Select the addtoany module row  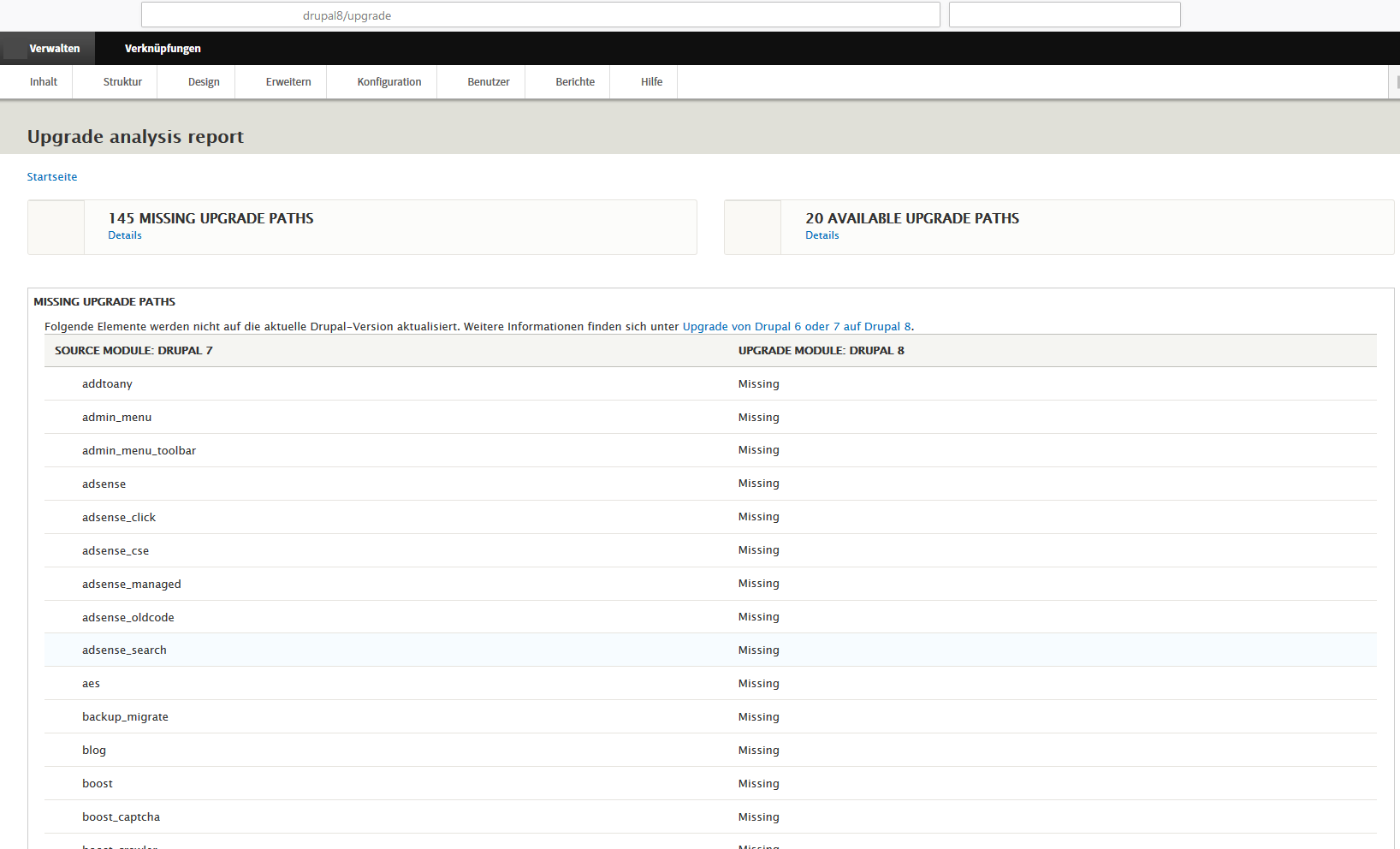pyautogui.click(x=710, y=383)
